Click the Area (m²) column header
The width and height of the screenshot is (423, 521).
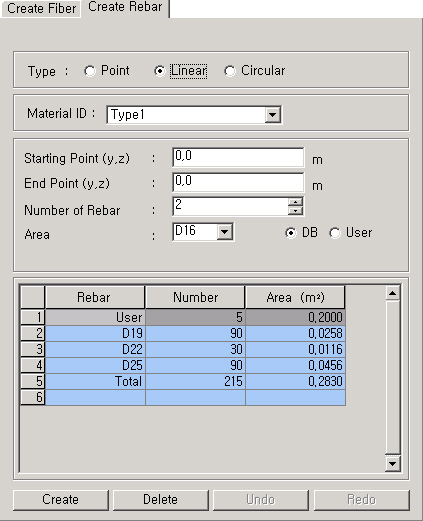pos(295,297)
